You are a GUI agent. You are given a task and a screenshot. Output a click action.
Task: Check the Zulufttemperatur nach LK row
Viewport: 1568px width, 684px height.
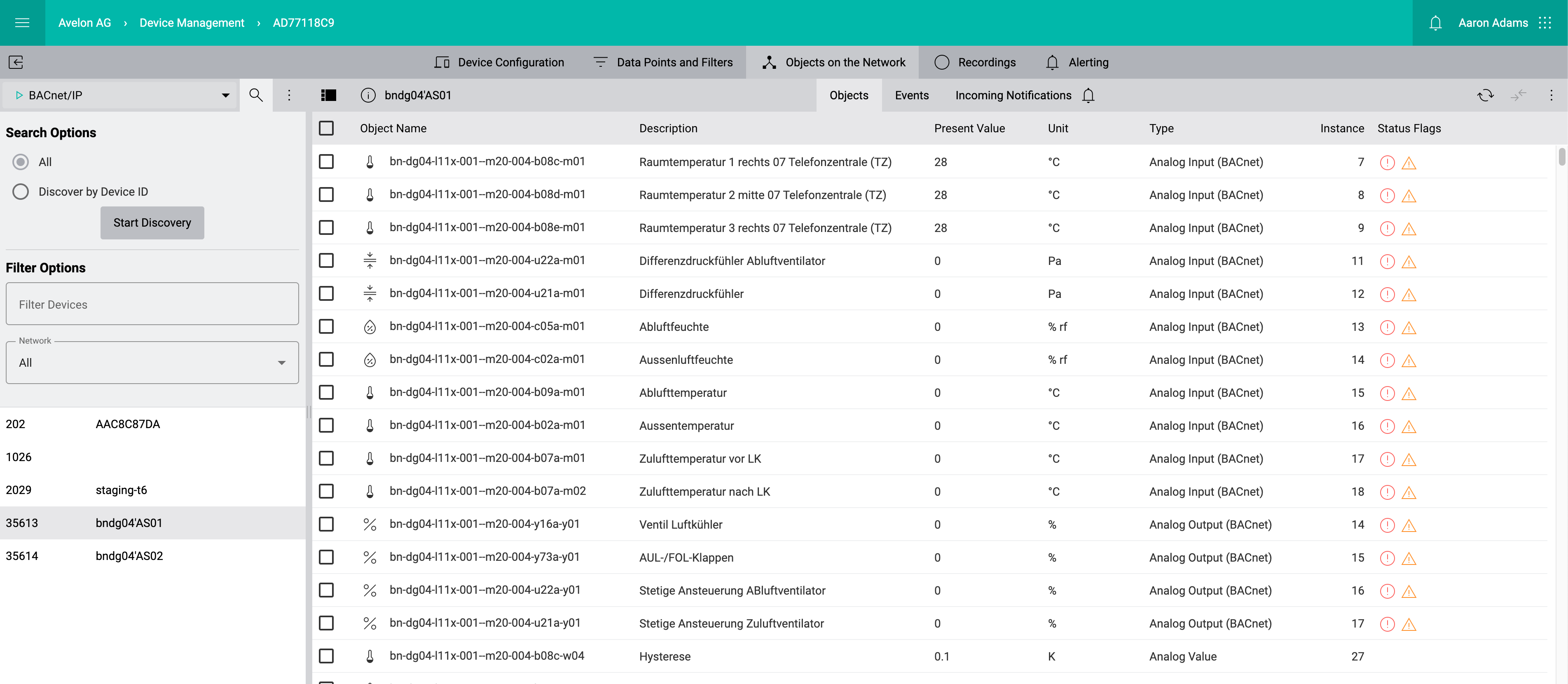tap(326, 491)
